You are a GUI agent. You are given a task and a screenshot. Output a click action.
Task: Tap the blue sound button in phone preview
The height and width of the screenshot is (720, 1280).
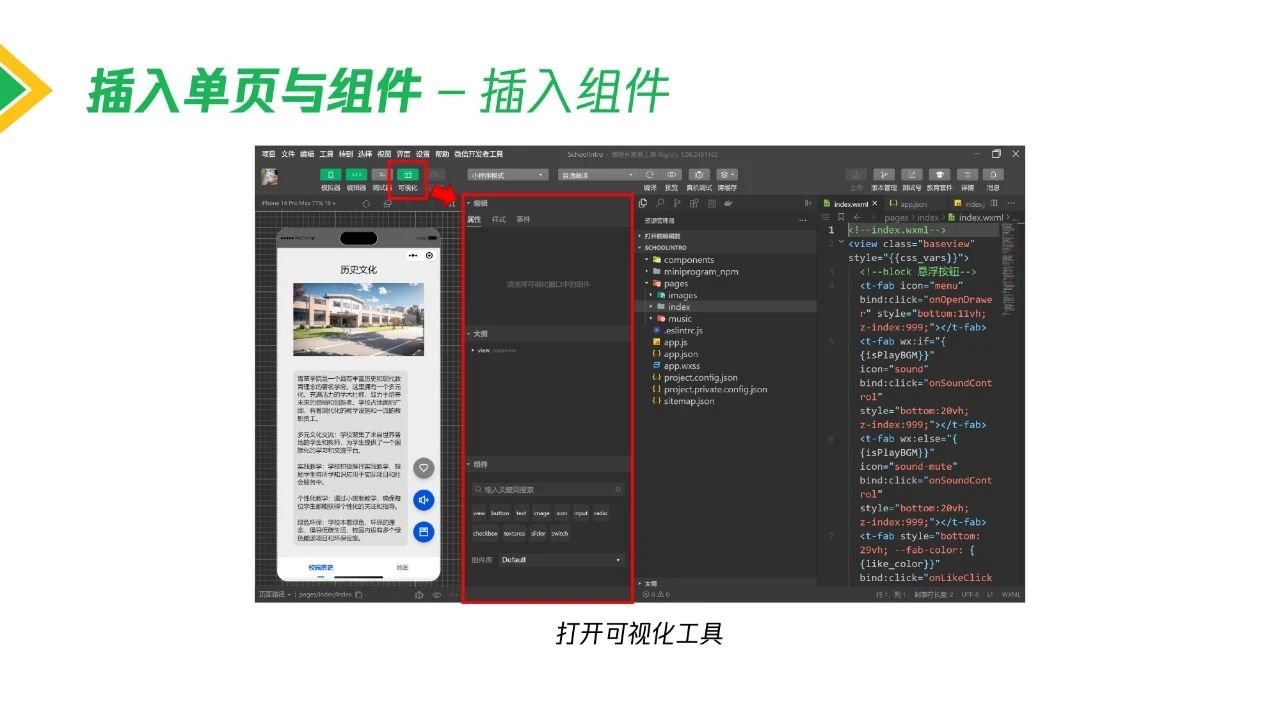coord(424,500)
